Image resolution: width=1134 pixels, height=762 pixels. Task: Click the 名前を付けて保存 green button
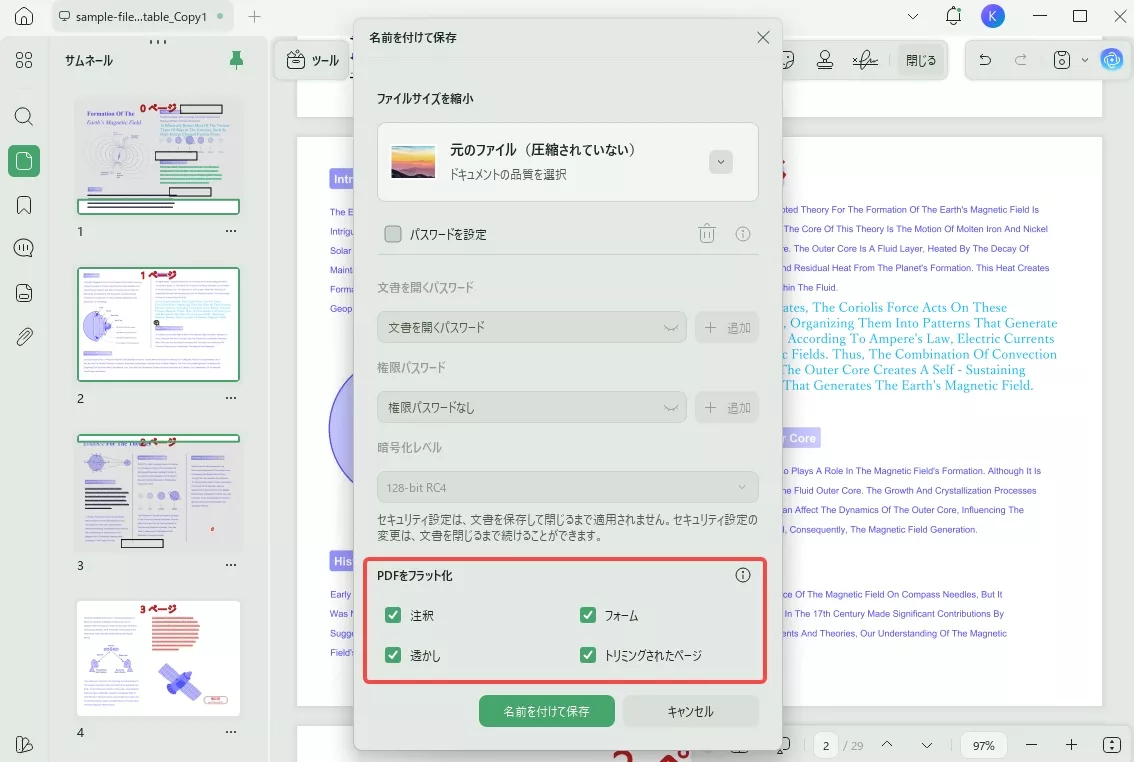click(x=546, y=711)
